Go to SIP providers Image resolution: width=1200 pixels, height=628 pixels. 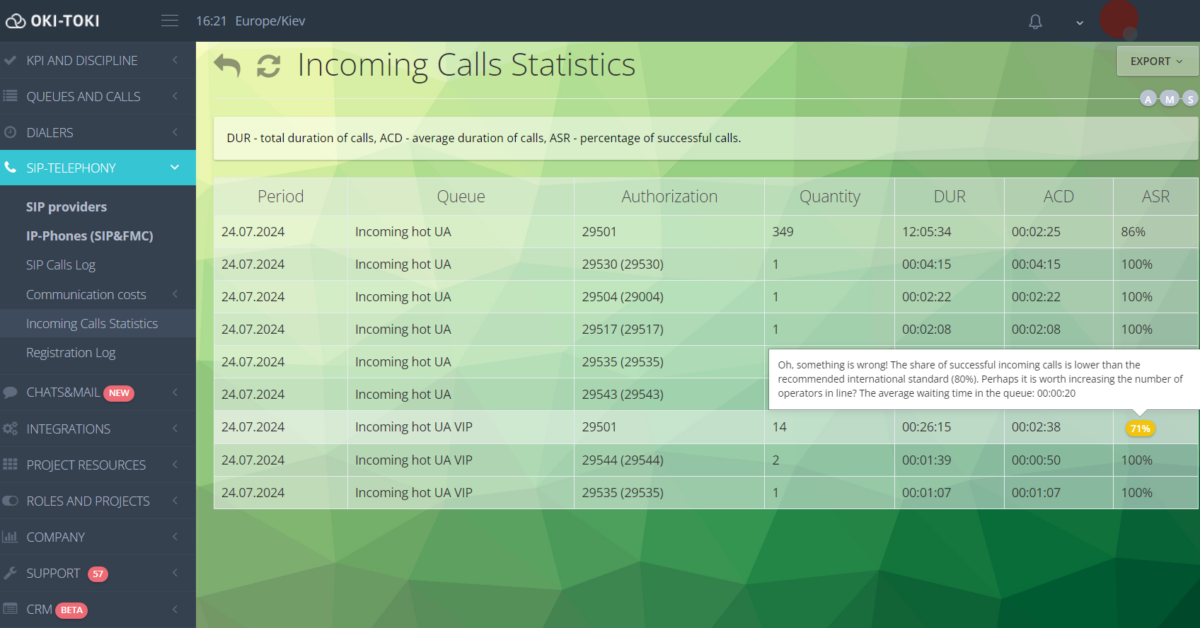tap(66, 207)
